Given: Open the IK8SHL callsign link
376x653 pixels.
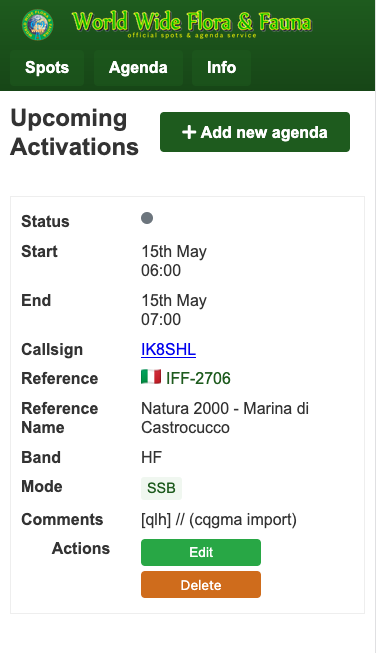Looking at the screenshot, I should click(168, 349).
